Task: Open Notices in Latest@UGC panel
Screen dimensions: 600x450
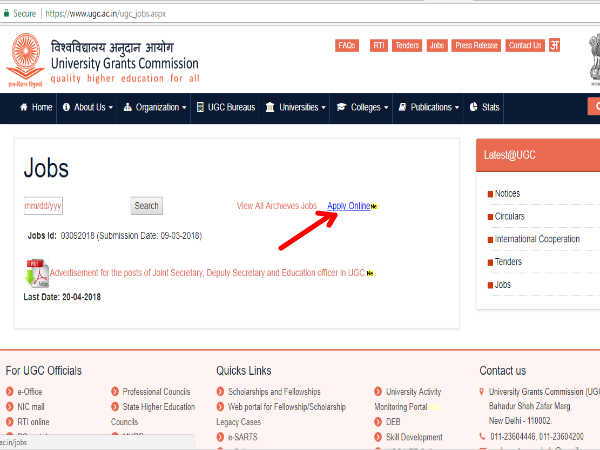Action: click(507, 194)
